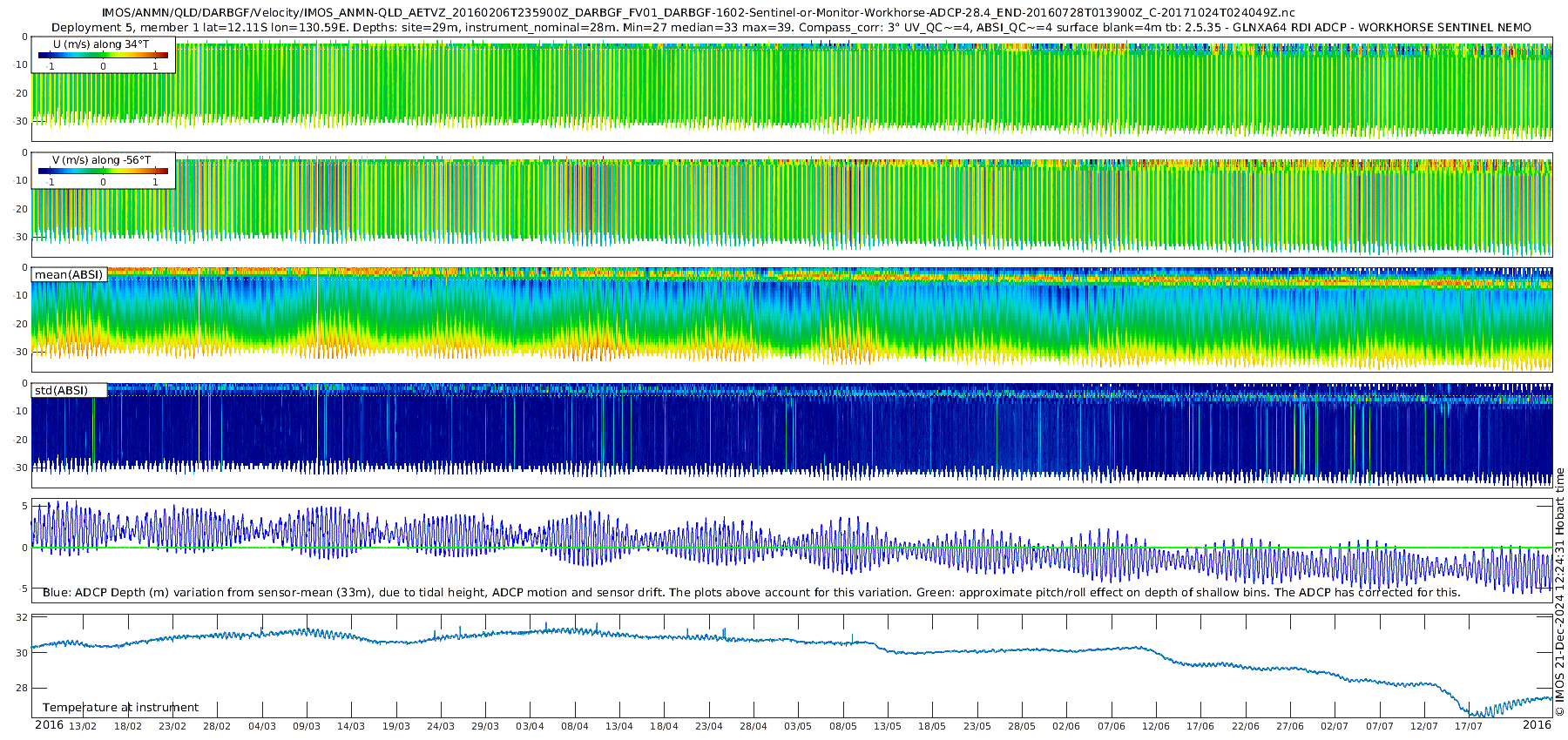Click the '23/02' date tick label
The width and height of the screenshot is (1568, 740).
coord(172,726)
